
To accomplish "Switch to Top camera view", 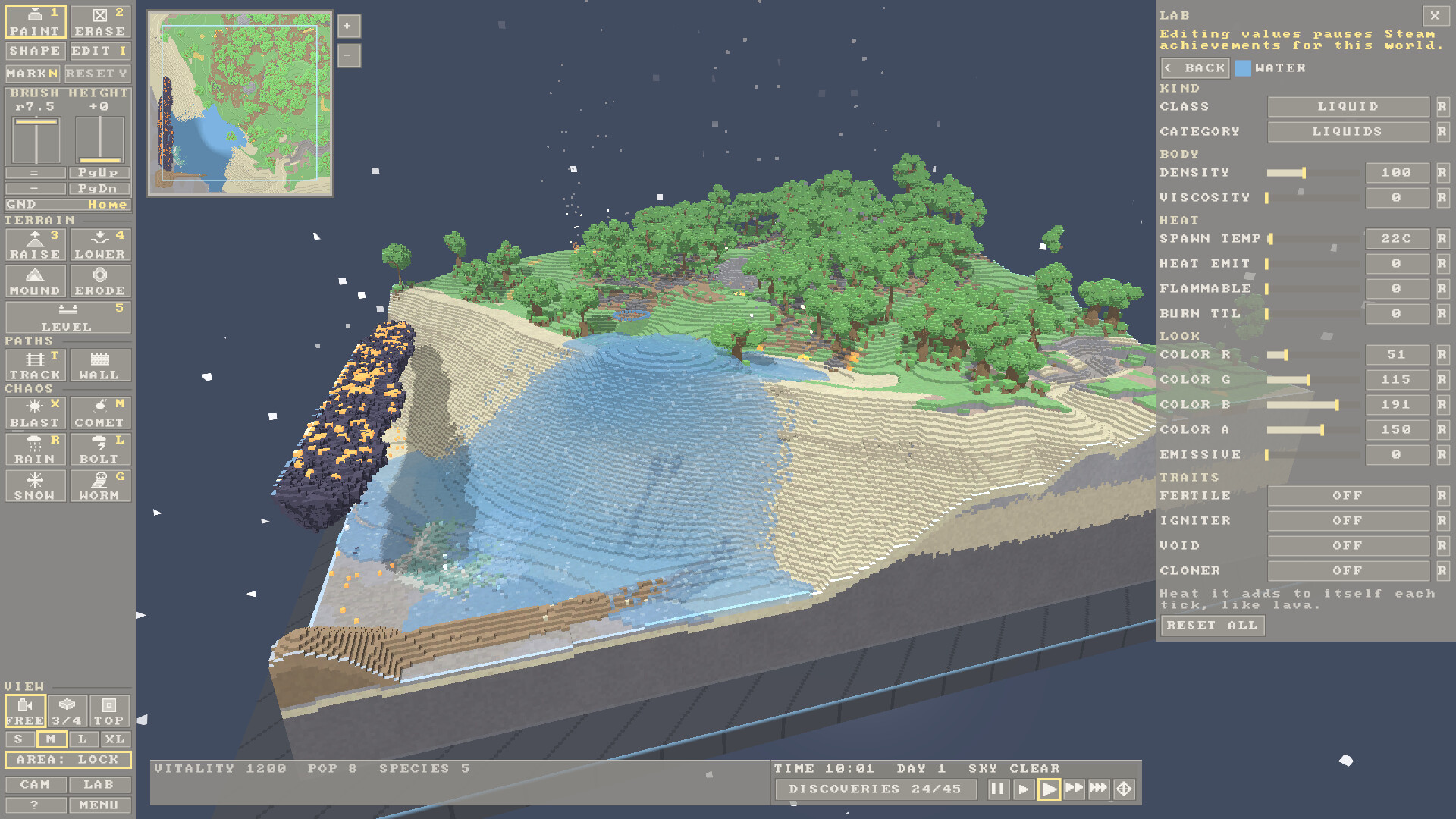I will point(109,711).
